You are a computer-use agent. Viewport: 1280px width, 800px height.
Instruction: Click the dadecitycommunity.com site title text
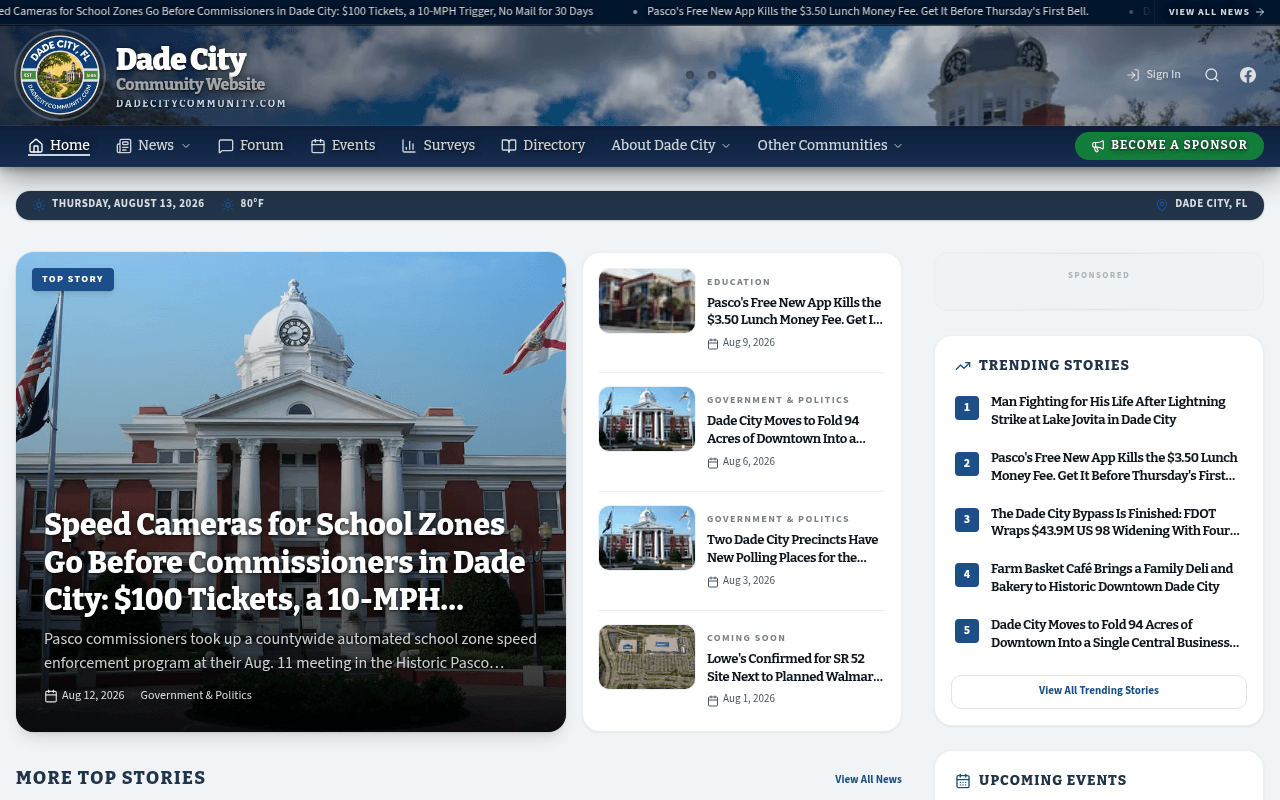tap(201, 104)
